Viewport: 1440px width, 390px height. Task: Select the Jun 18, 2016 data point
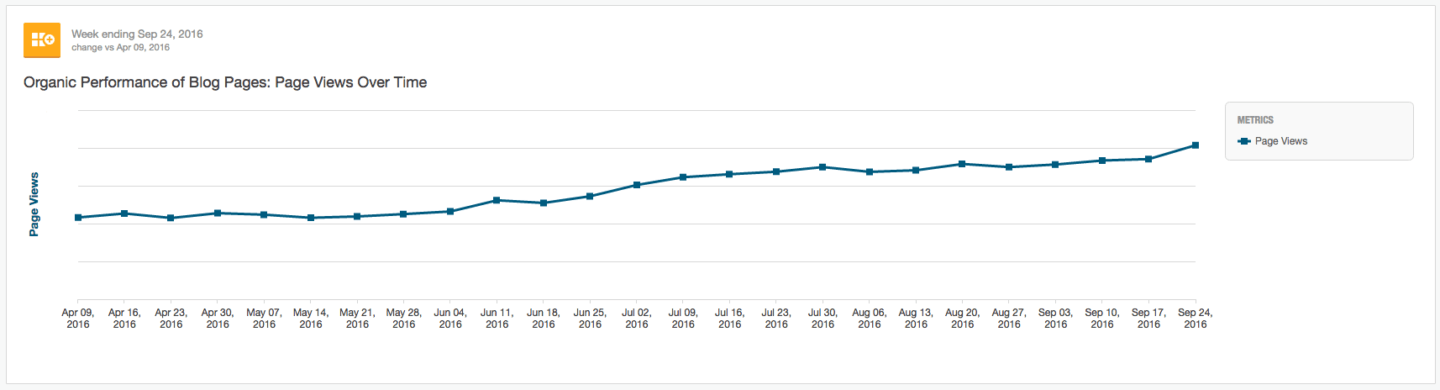(x=543, y=203)
